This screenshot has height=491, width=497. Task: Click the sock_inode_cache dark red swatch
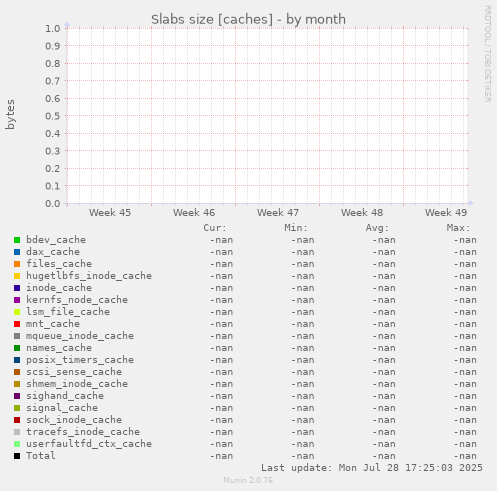pyautogui.click(x=17, y=420)
